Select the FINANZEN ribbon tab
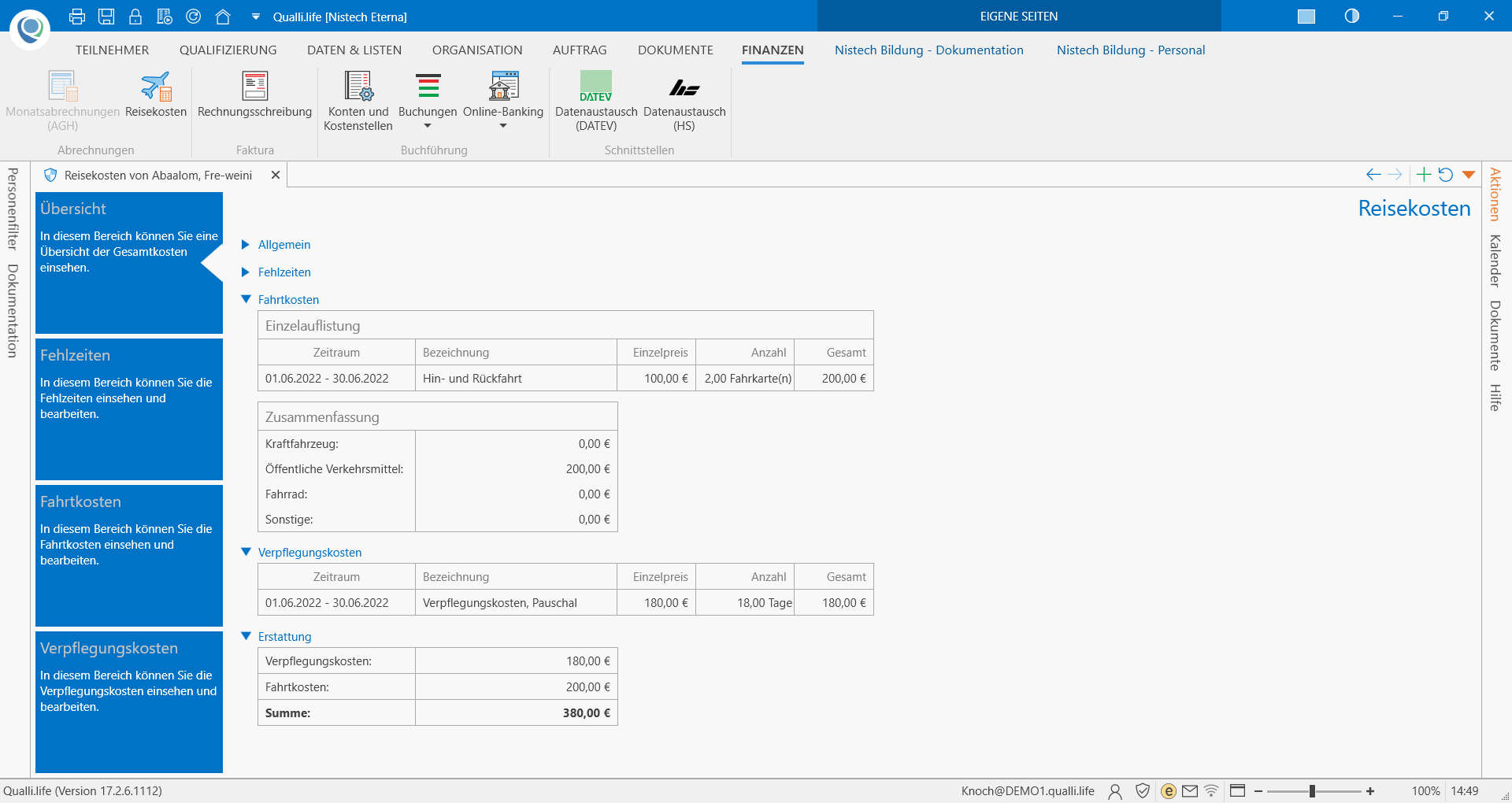Viewport: 1512px width, 803px height. click(x=773, y=50)
